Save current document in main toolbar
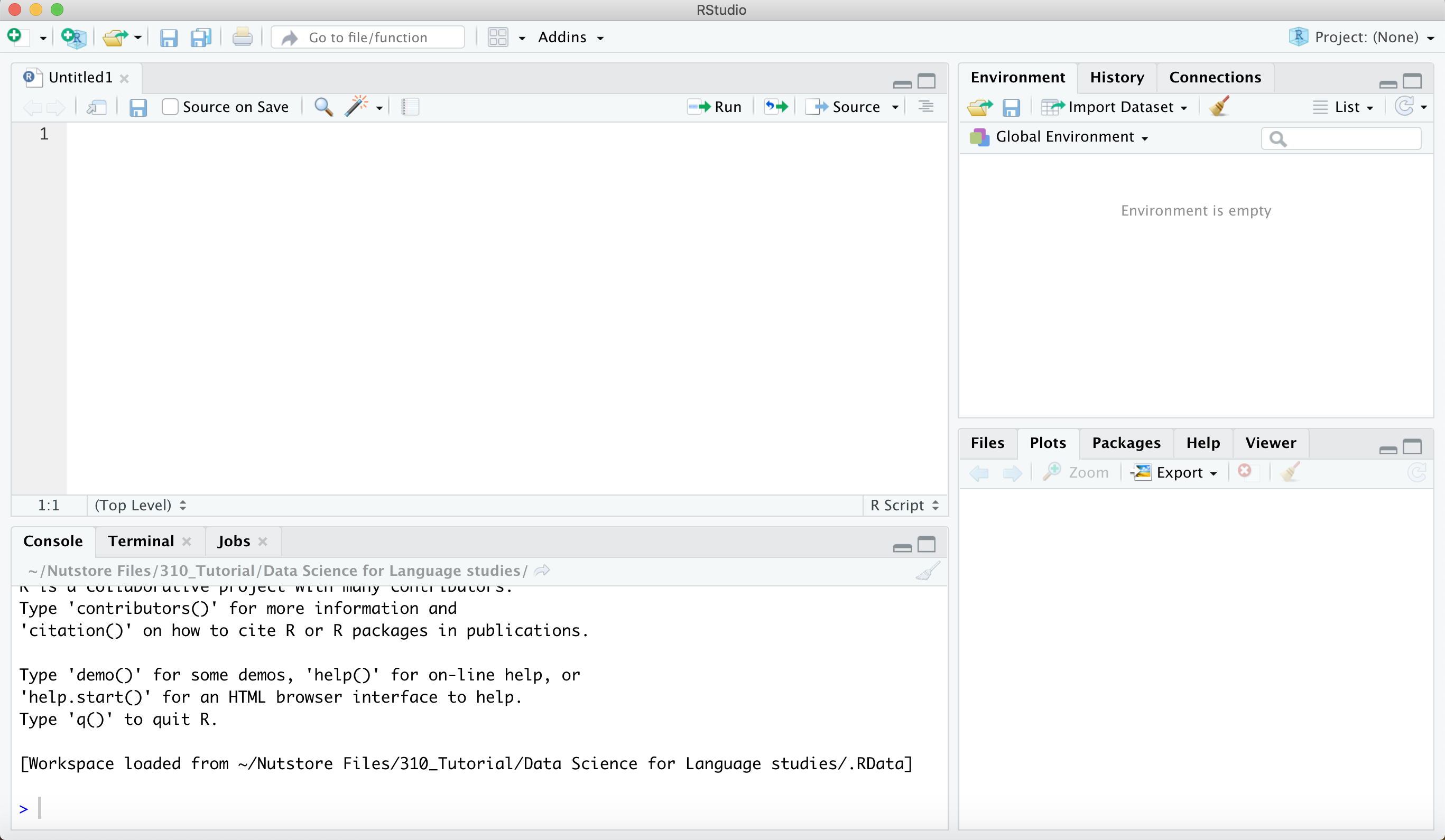Image resolution: width=1445 pixels, height=840 pixels. coord(169,38)
